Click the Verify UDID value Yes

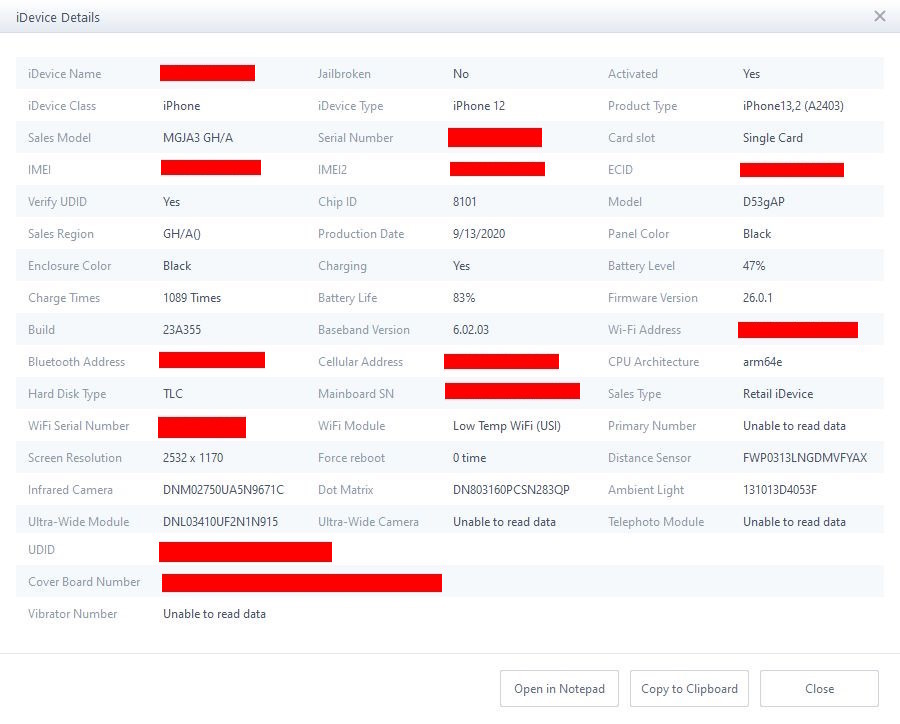pos(171,202)
